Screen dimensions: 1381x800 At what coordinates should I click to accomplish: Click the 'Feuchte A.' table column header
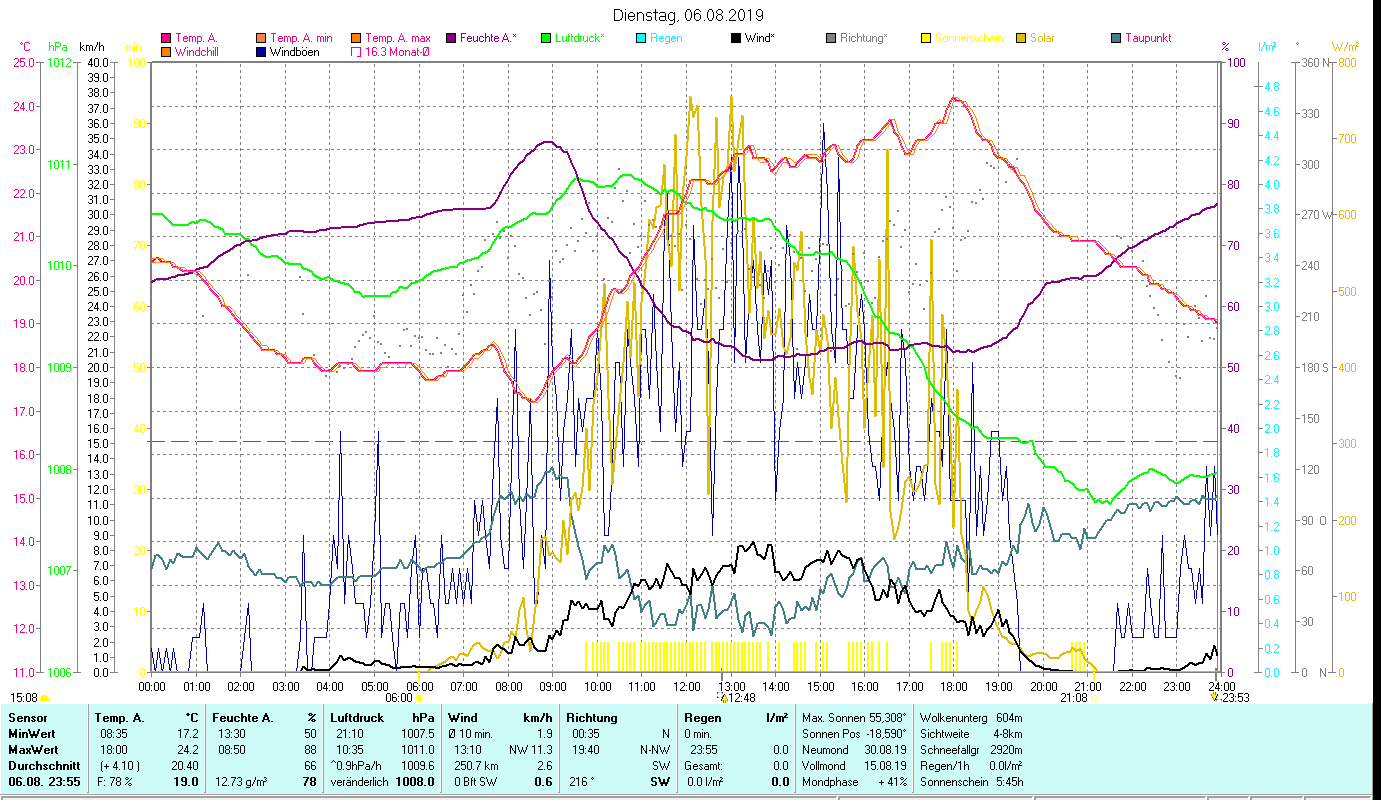click(241, 718)
